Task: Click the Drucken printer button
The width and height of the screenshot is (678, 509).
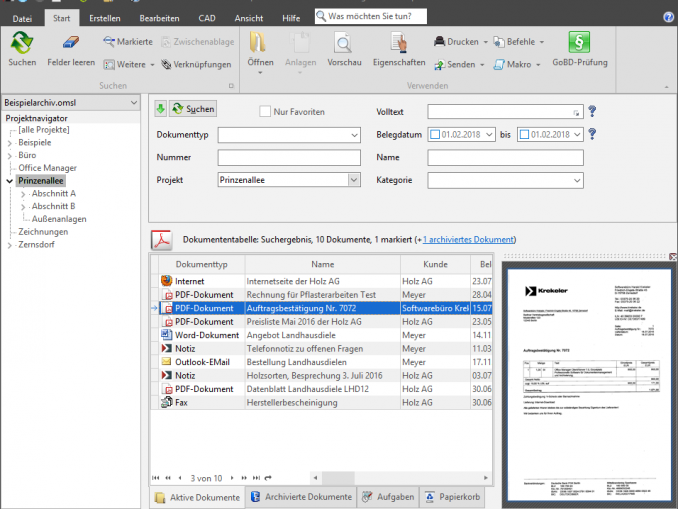Action: (457, 42)
